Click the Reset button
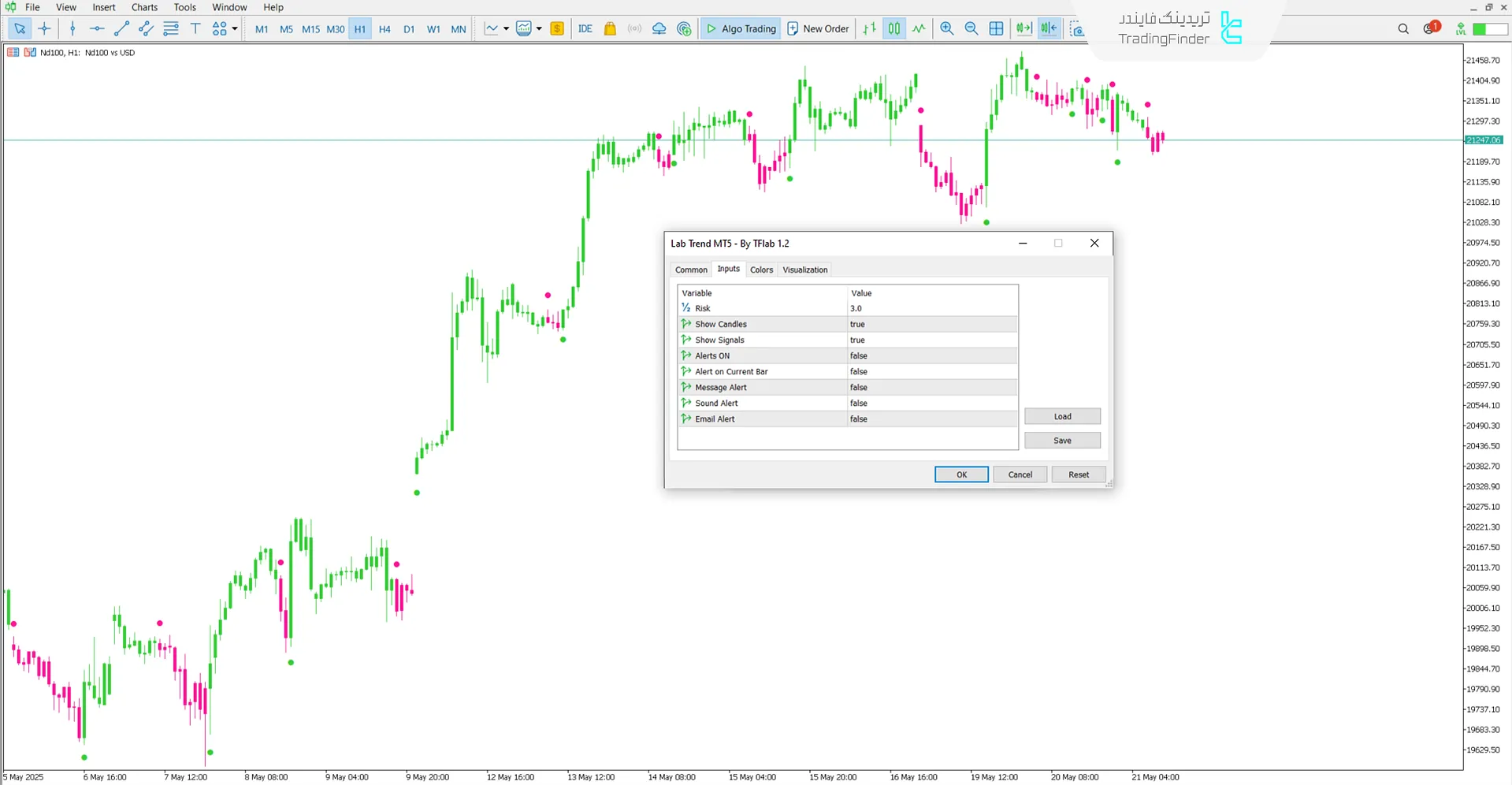The image size is (1512, 785). [1079, 474]
